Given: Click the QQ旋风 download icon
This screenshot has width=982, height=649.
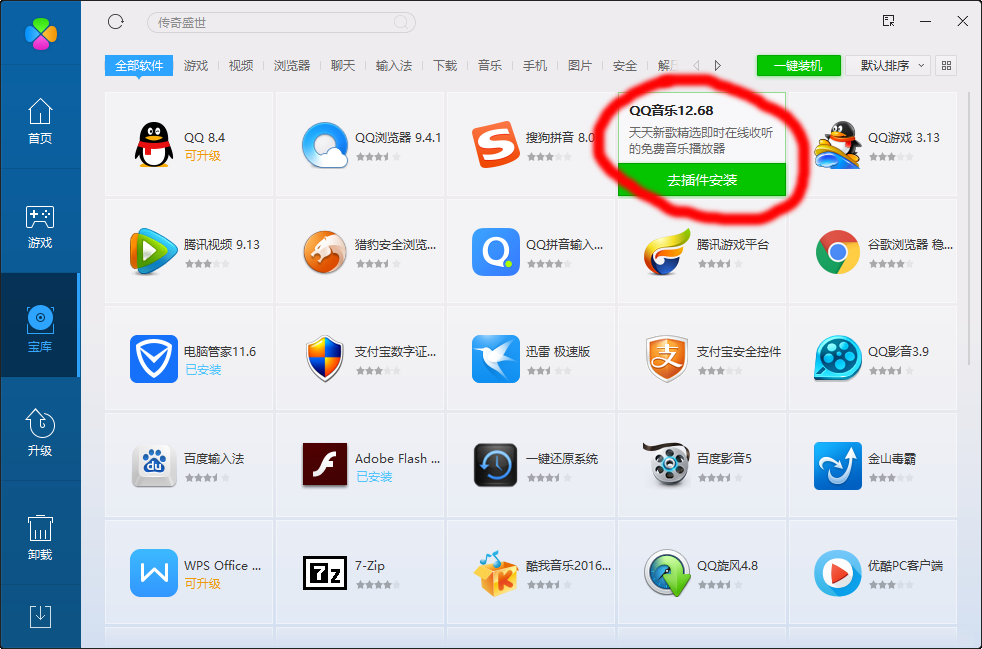Looking at the screenshot, I should point(666,573).
